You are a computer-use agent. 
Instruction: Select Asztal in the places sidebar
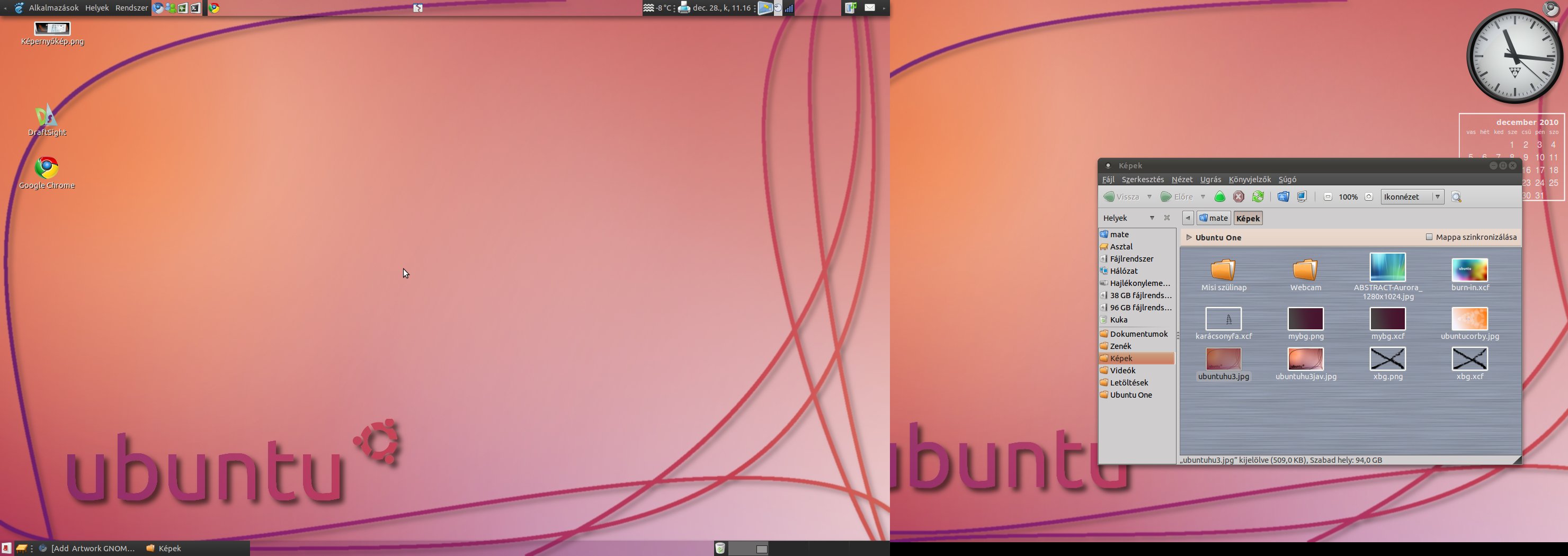1137,246
